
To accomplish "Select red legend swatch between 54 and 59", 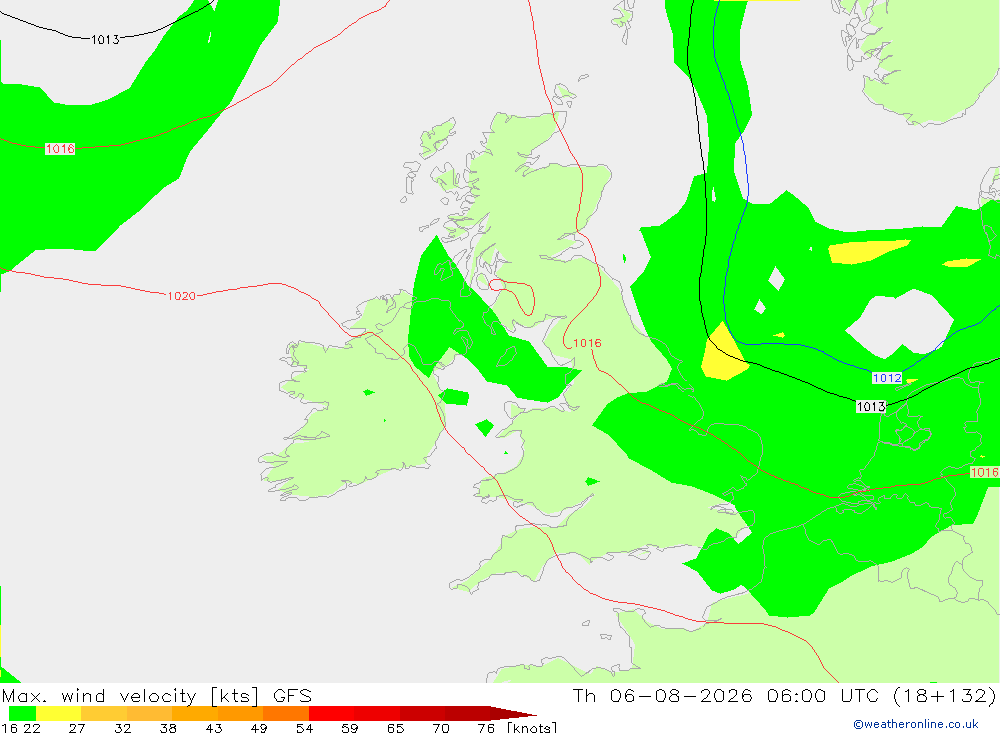I will pos(332,713).
